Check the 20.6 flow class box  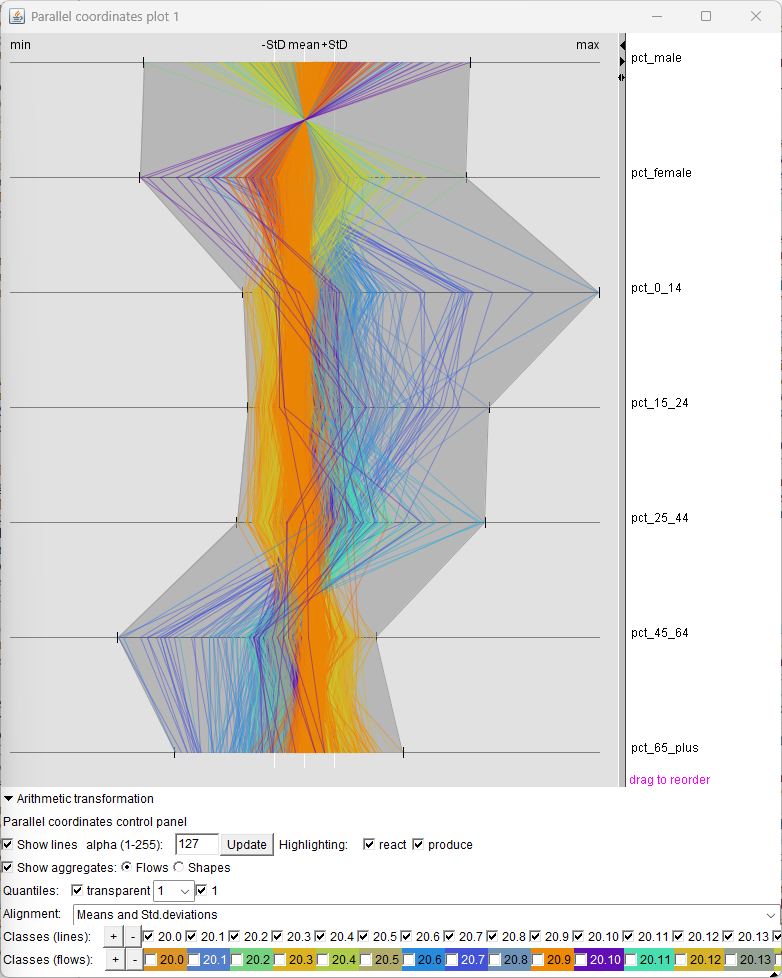409,959
